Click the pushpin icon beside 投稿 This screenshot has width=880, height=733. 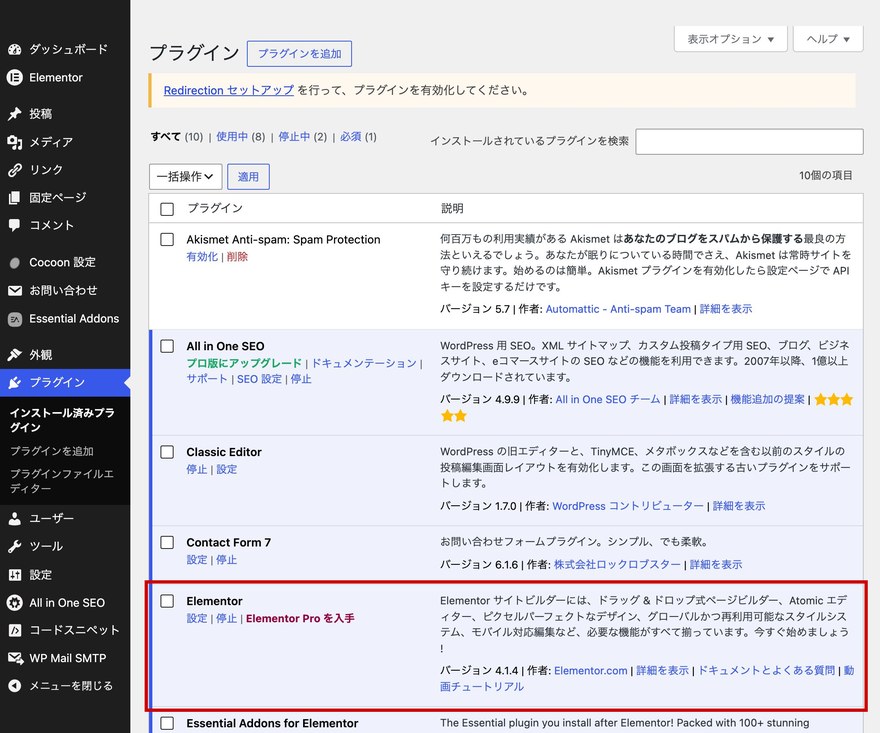point(15,113)
